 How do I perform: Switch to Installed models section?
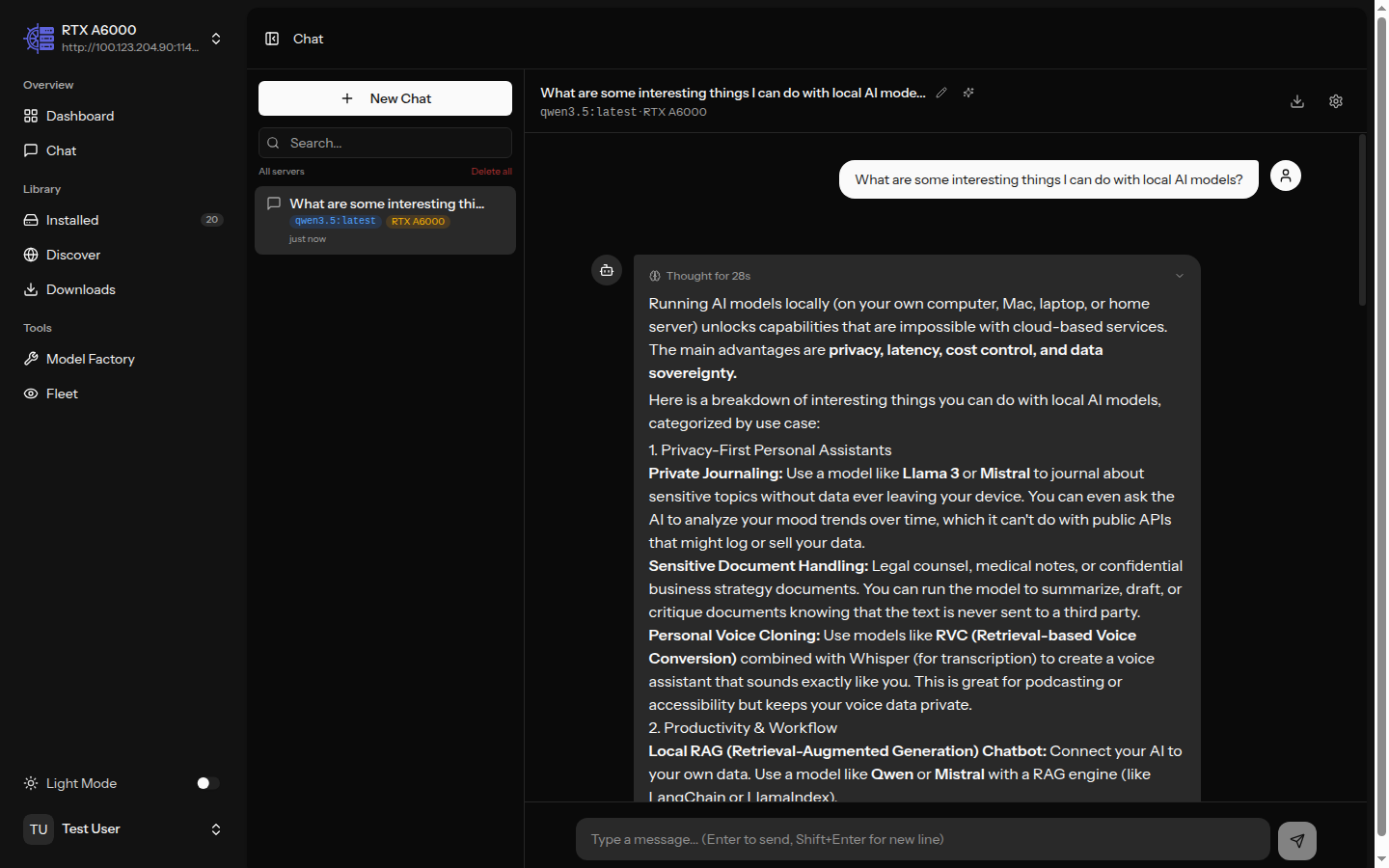coord(72,220)
